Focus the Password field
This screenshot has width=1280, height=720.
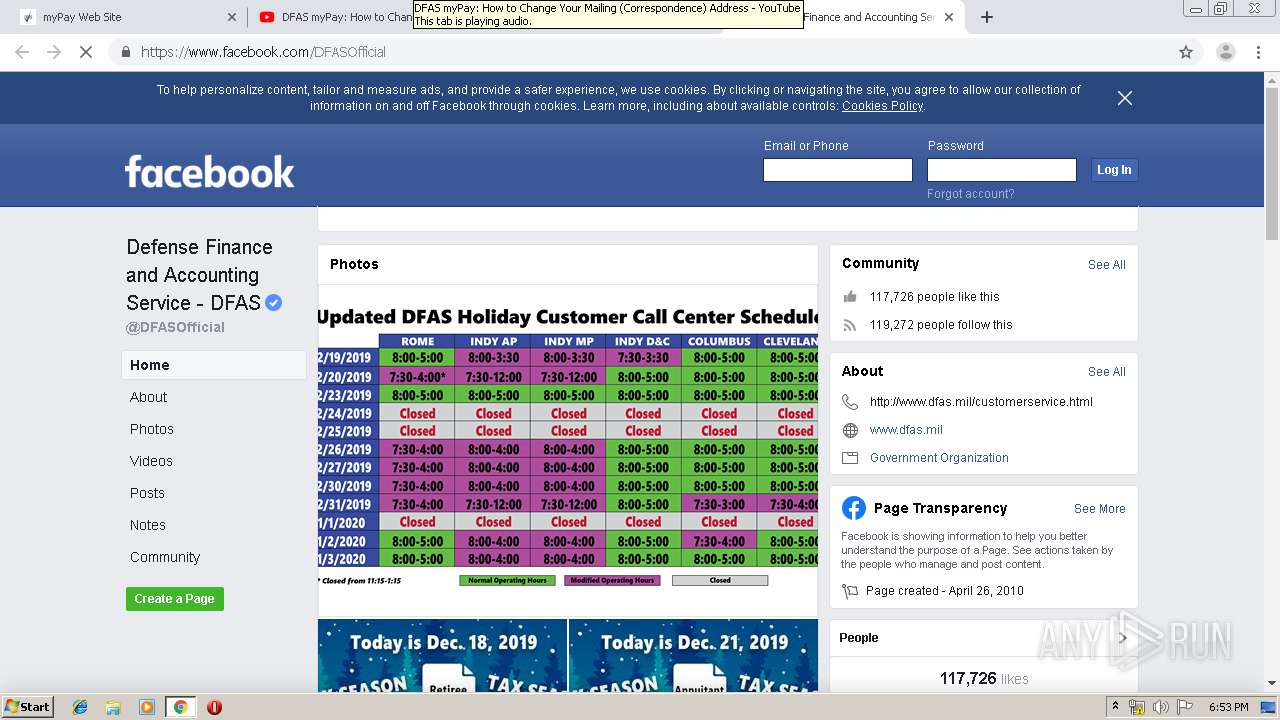click(1002, 170)
